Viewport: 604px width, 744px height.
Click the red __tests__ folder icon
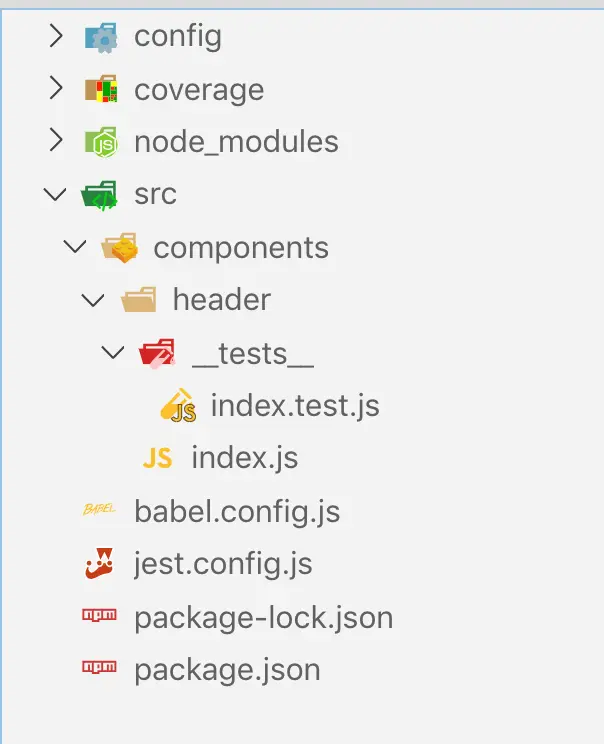157,353
